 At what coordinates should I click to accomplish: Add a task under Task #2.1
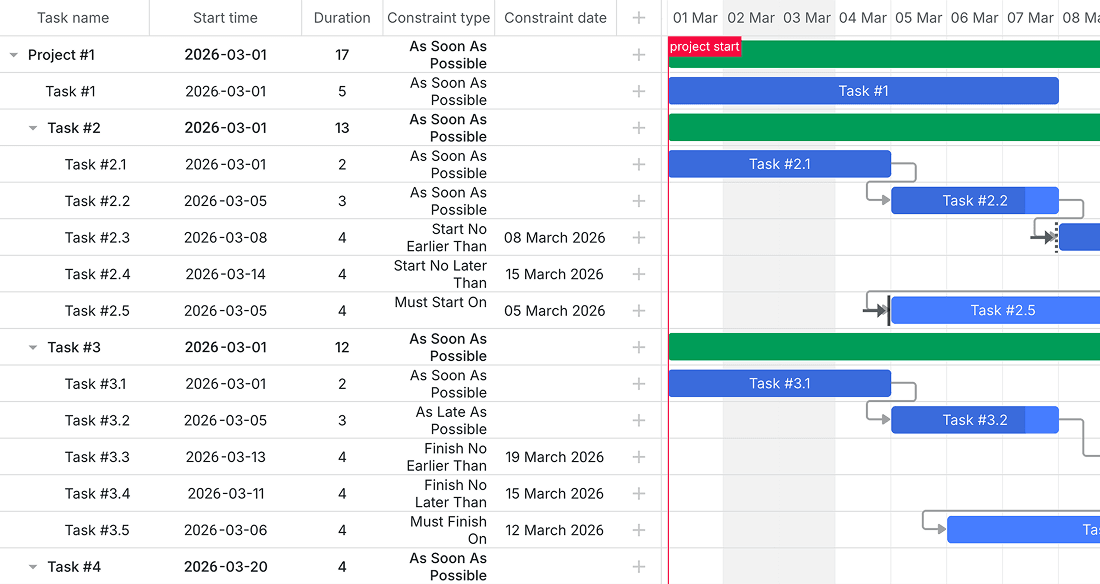pyautogui.click(x=638, y=164)
